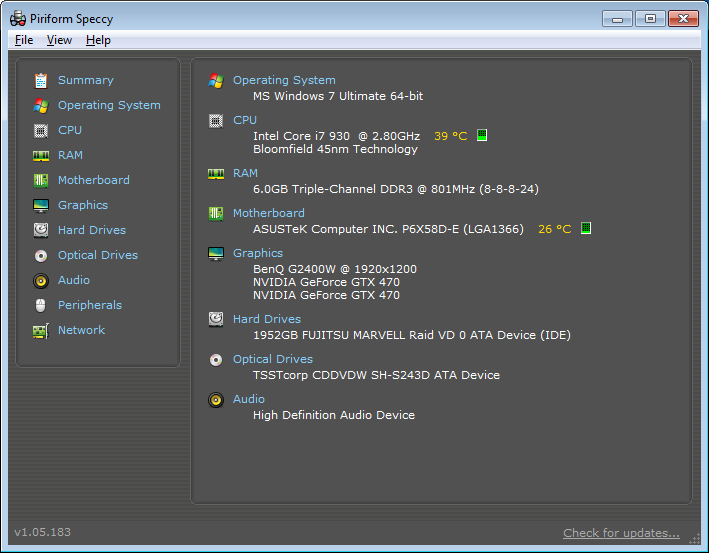
Task: Select Summary in the sidebar
Action: click(x=85, y=80)
